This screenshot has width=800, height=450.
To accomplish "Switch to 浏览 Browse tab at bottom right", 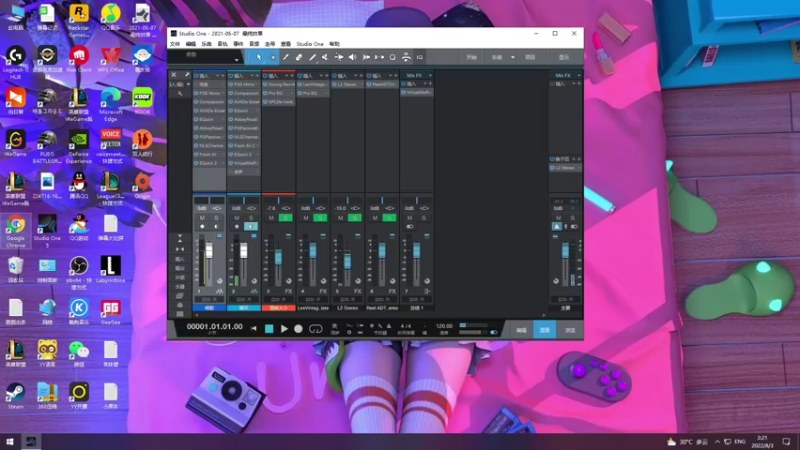I will click(570, 330).
